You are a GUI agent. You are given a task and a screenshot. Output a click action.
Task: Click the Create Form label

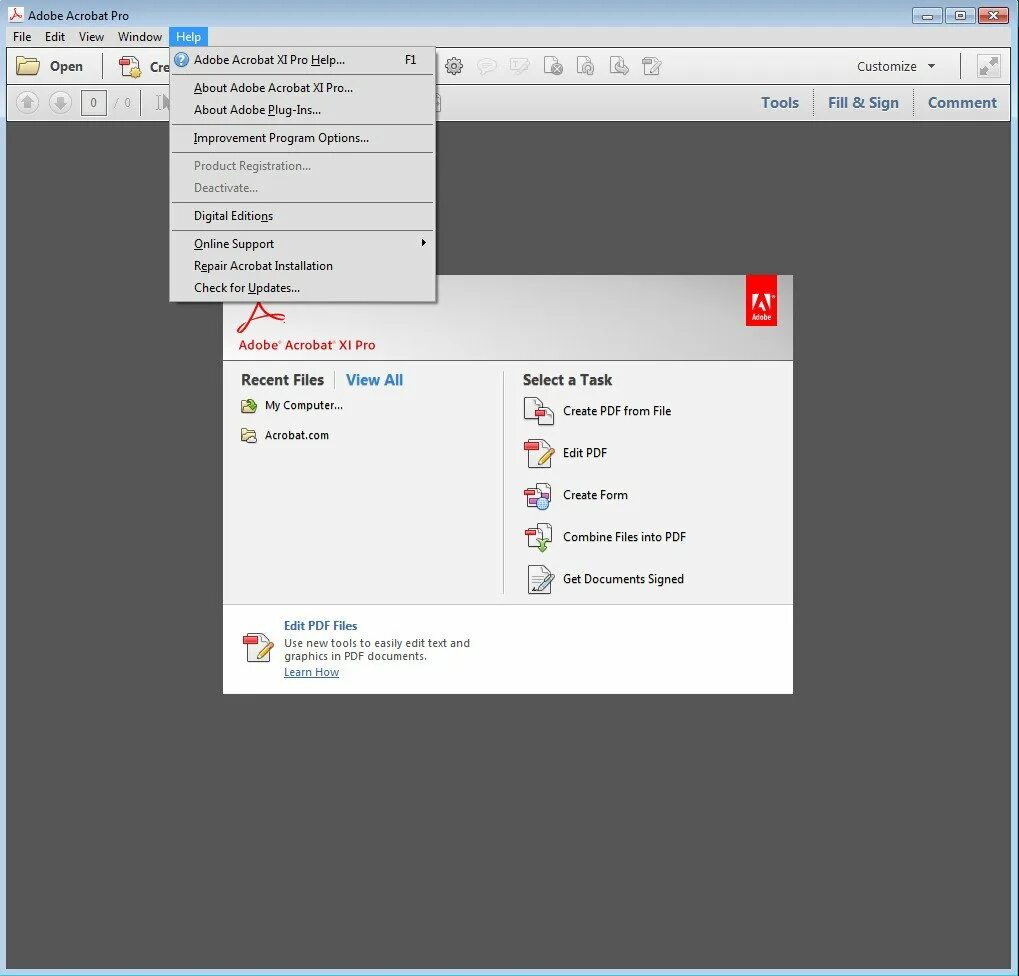595,495
